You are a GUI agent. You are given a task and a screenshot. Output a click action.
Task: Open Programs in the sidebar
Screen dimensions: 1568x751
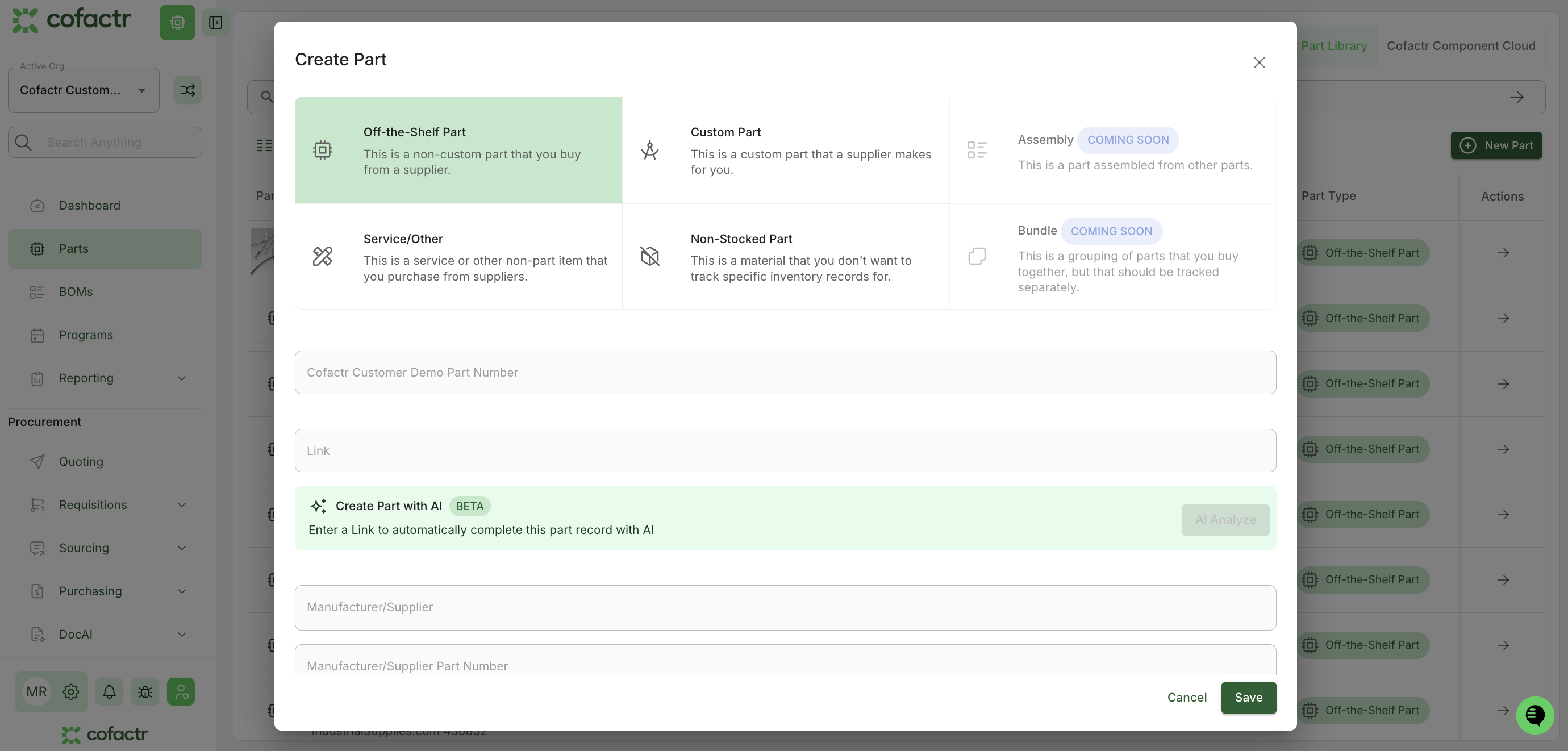(105, 335)
